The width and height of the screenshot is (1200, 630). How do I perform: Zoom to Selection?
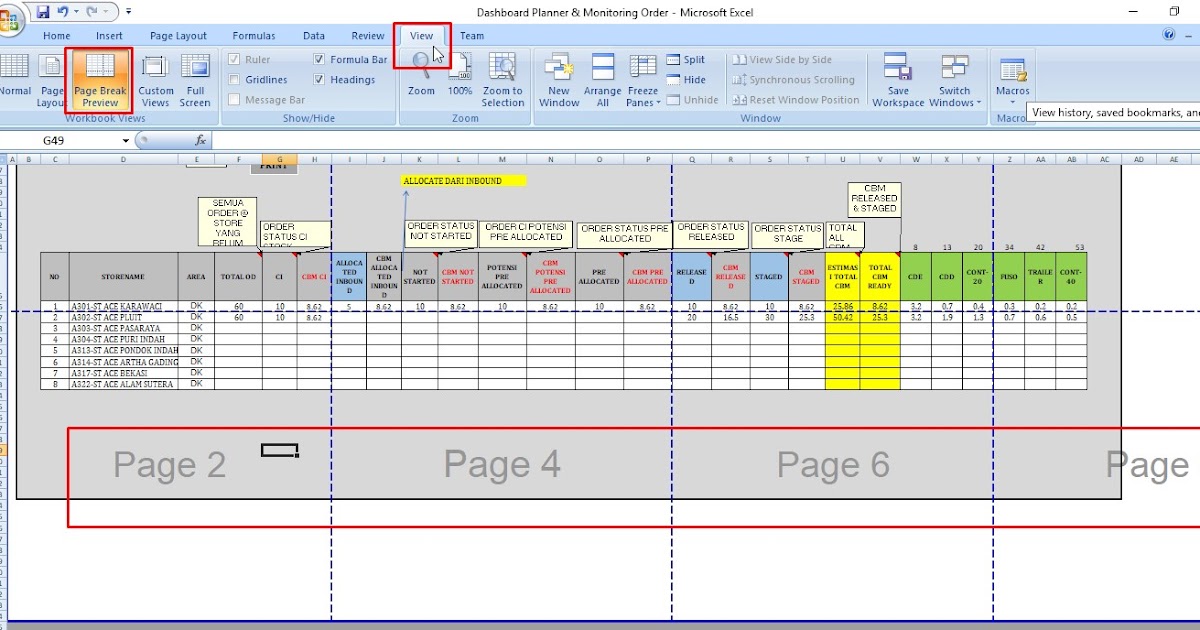point(502,80)
